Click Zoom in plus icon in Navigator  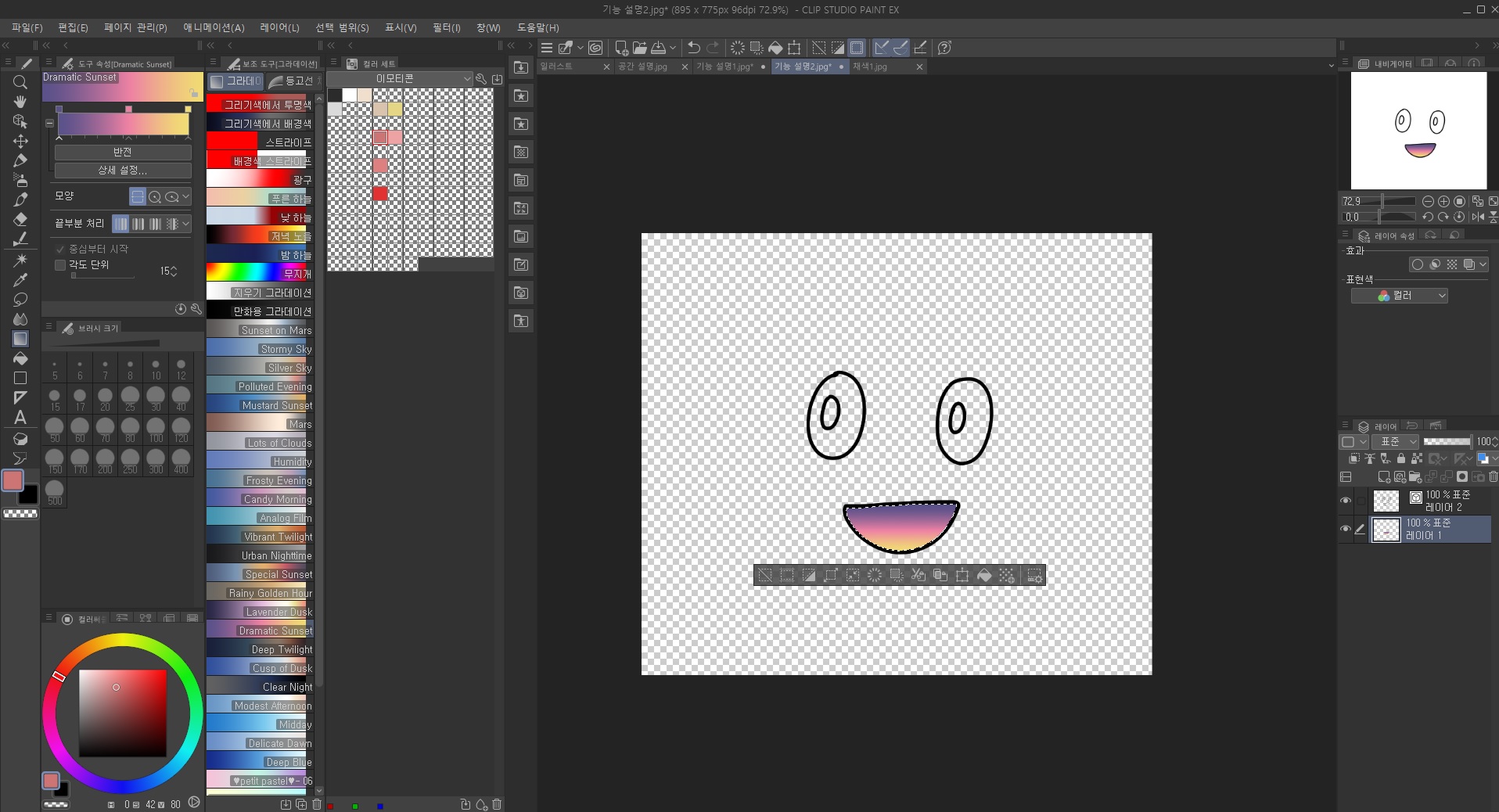tap(1443, 201)
